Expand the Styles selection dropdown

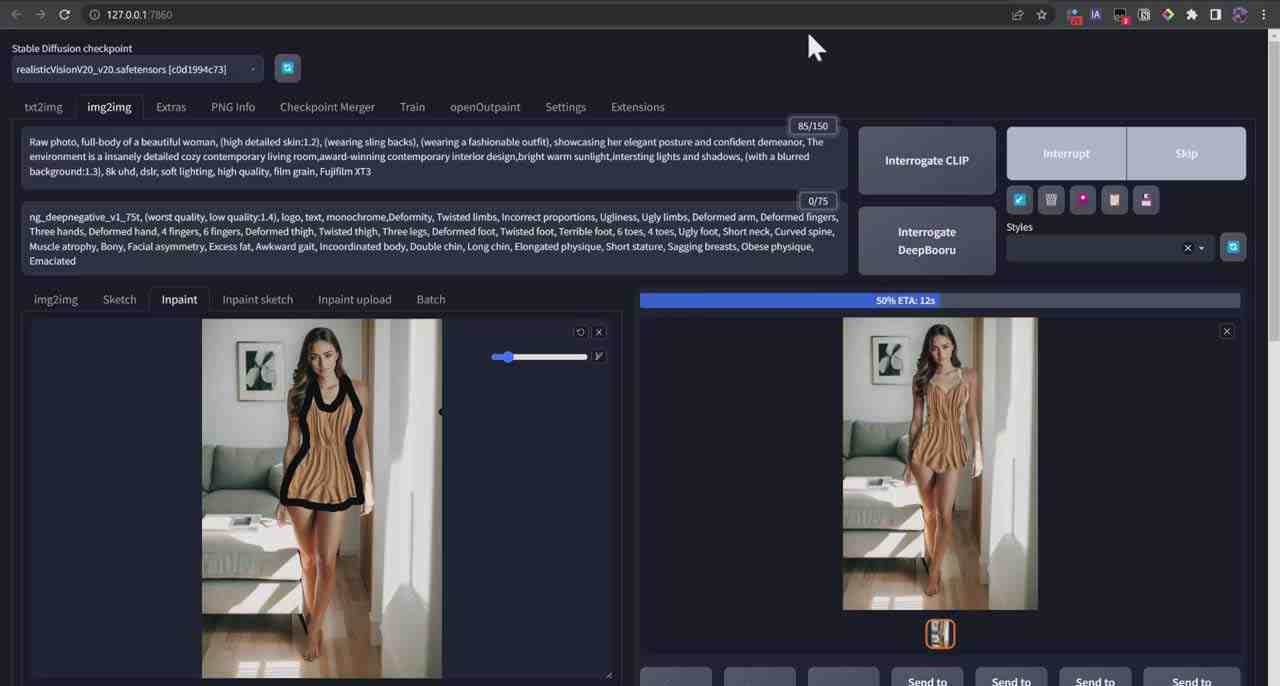(x=1200, y=247)
